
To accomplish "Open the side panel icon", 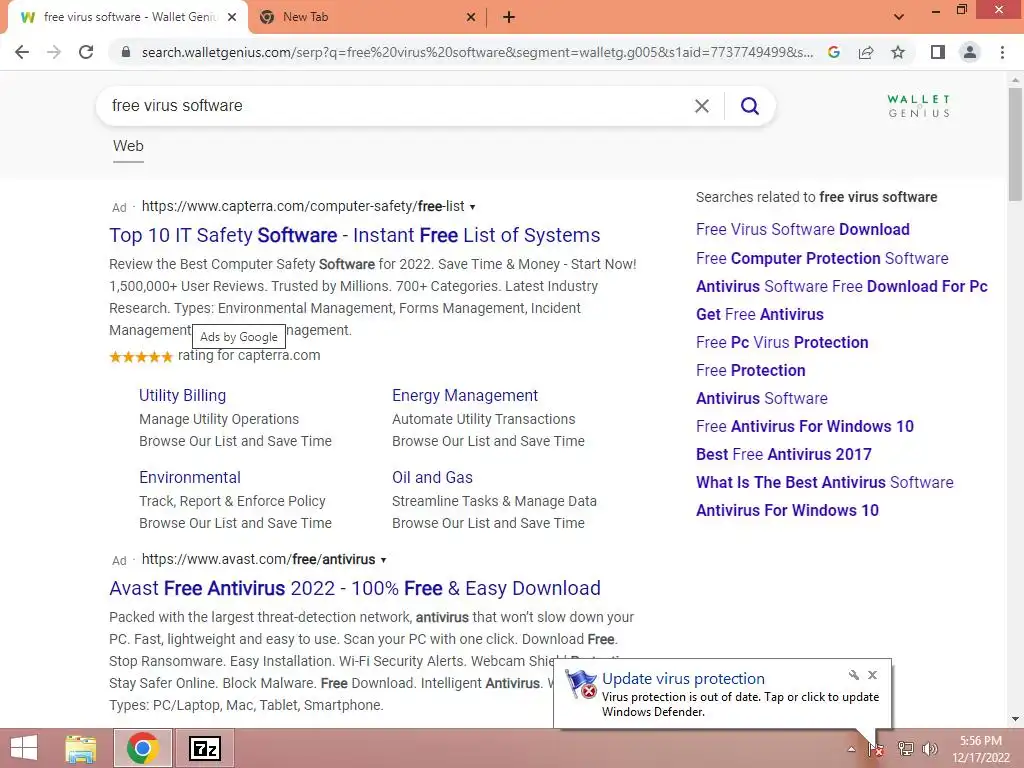I will [x=938, y=52].
